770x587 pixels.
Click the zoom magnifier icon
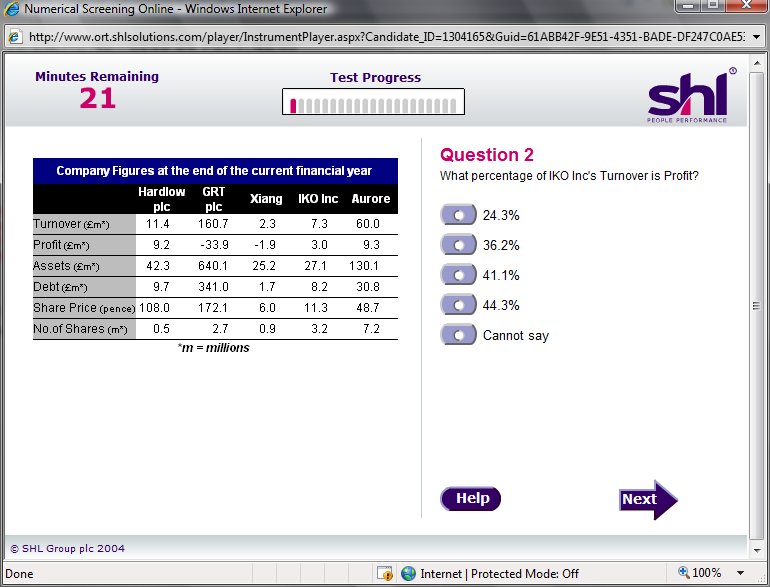pyautogui.click(x=684, y=572)
